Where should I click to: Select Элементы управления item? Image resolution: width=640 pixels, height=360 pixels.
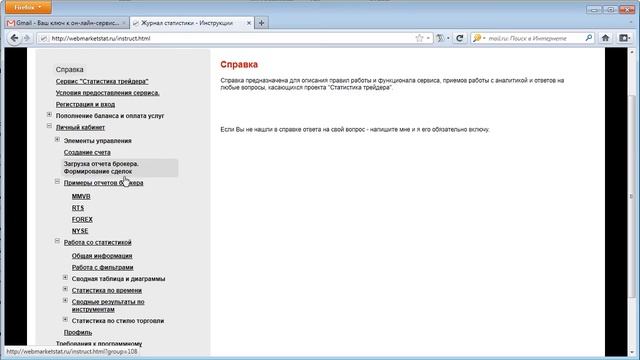[x=98, y=141]
